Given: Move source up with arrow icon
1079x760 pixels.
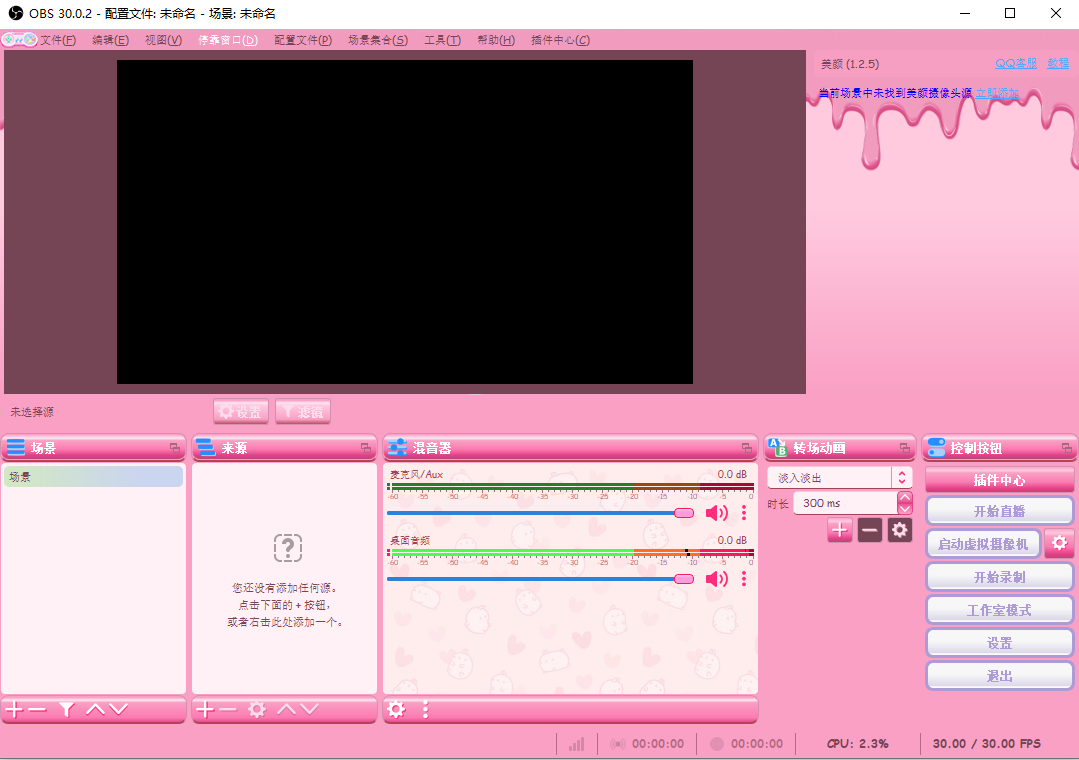Looking at the screenshot, I should (x=286, y=709).
